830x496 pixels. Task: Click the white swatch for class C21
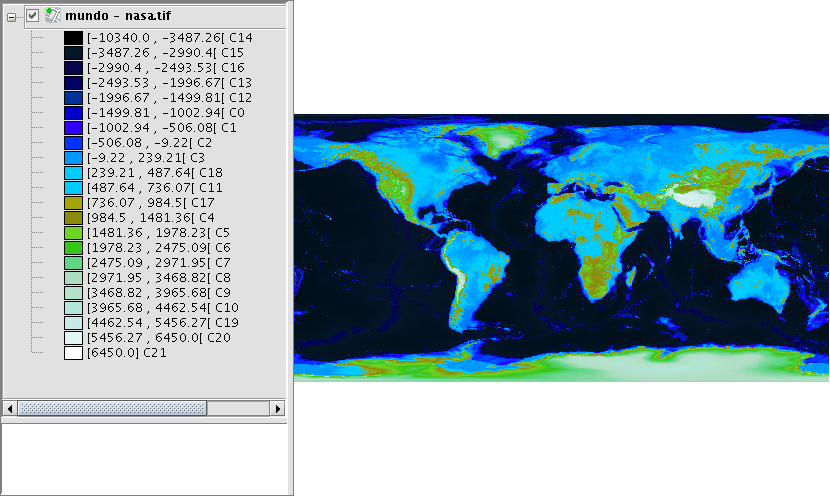tap(74, 353)
